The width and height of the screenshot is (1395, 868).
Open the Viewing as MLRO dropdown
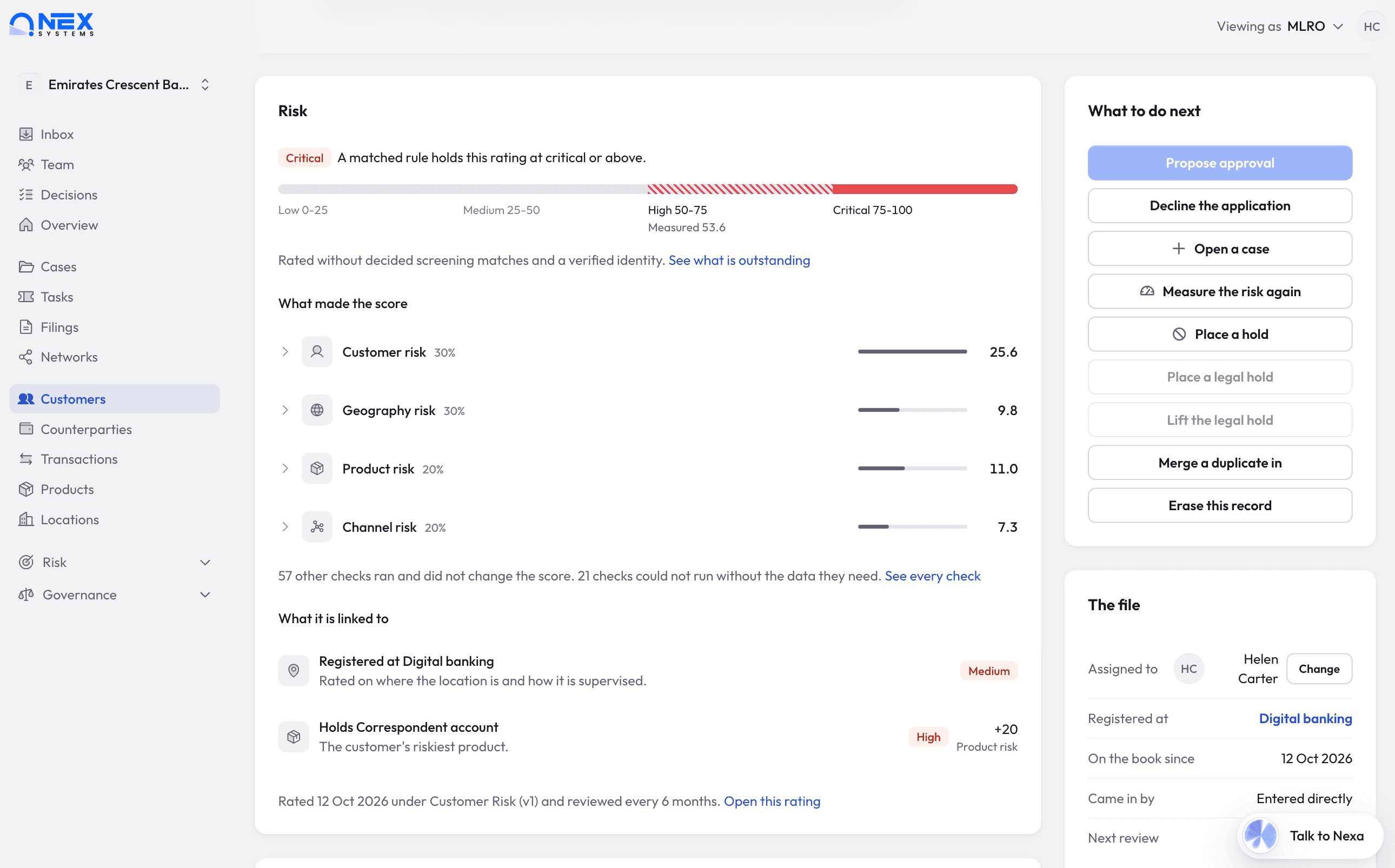[x=1280, y=26]
